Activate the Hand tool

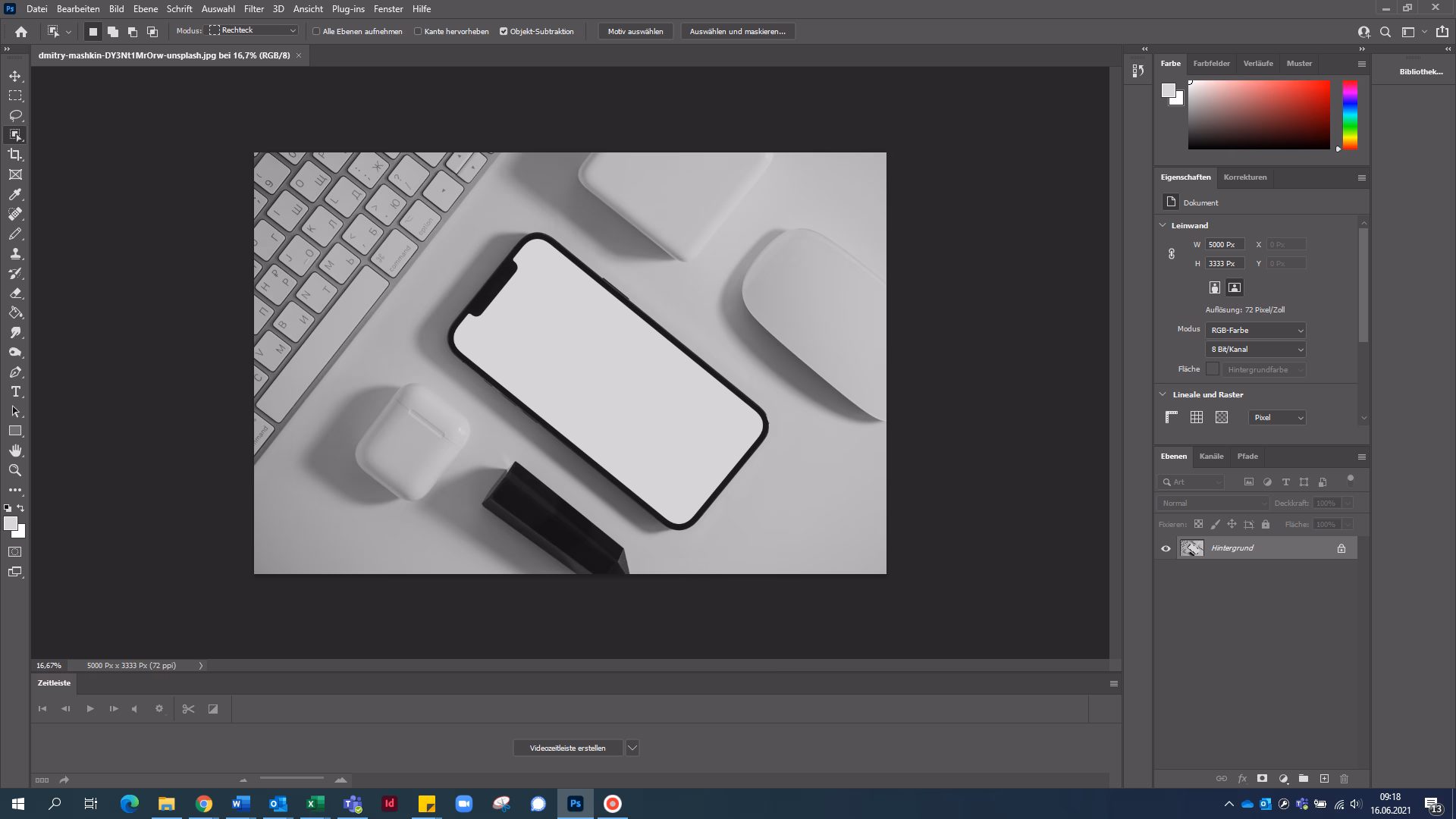coord(15,450)
